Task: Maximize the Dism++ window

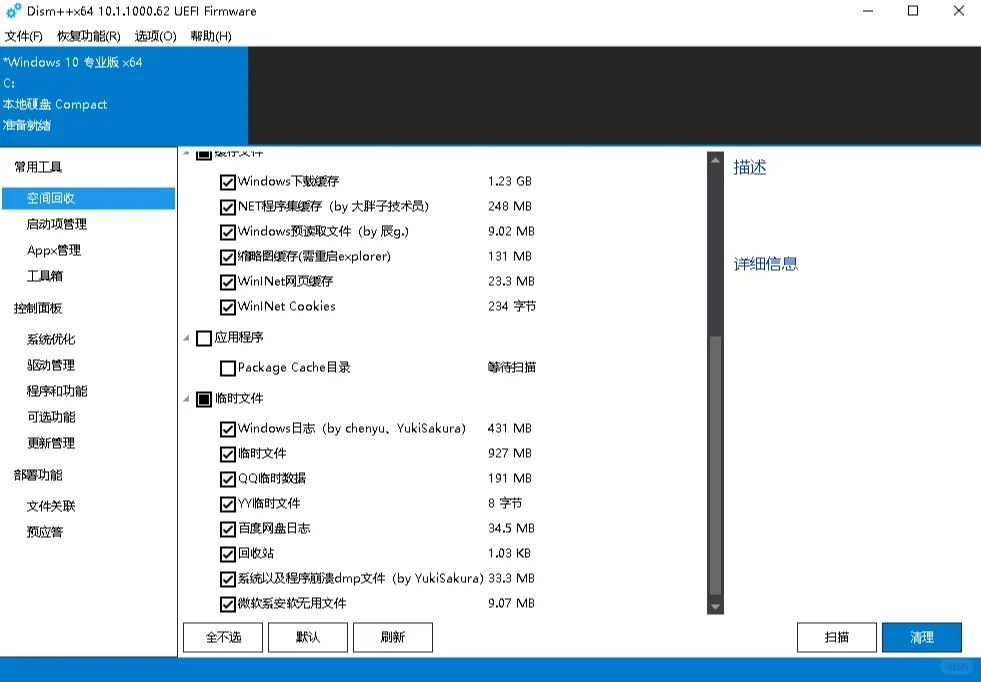Action: click(913, 11)
